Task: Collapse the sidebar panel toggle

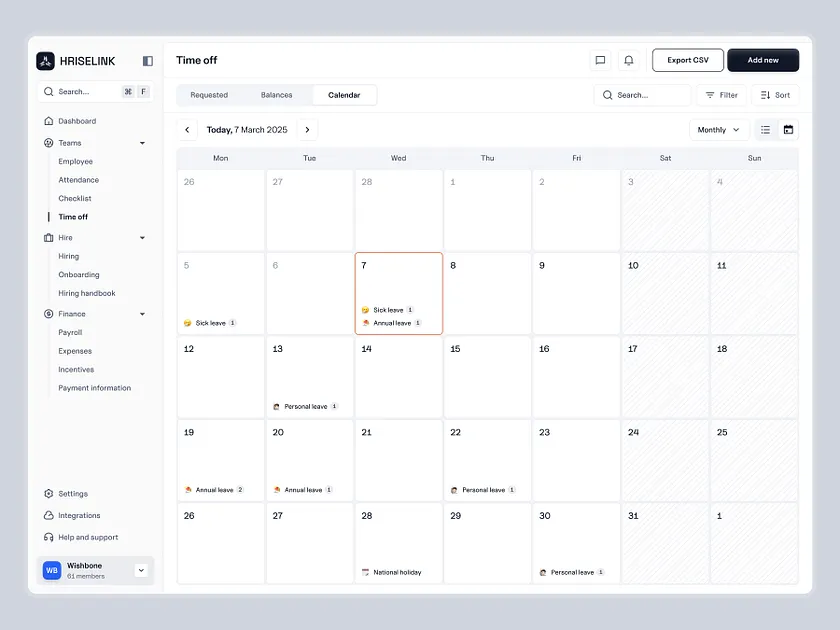Action: click(x=147, y=60)
